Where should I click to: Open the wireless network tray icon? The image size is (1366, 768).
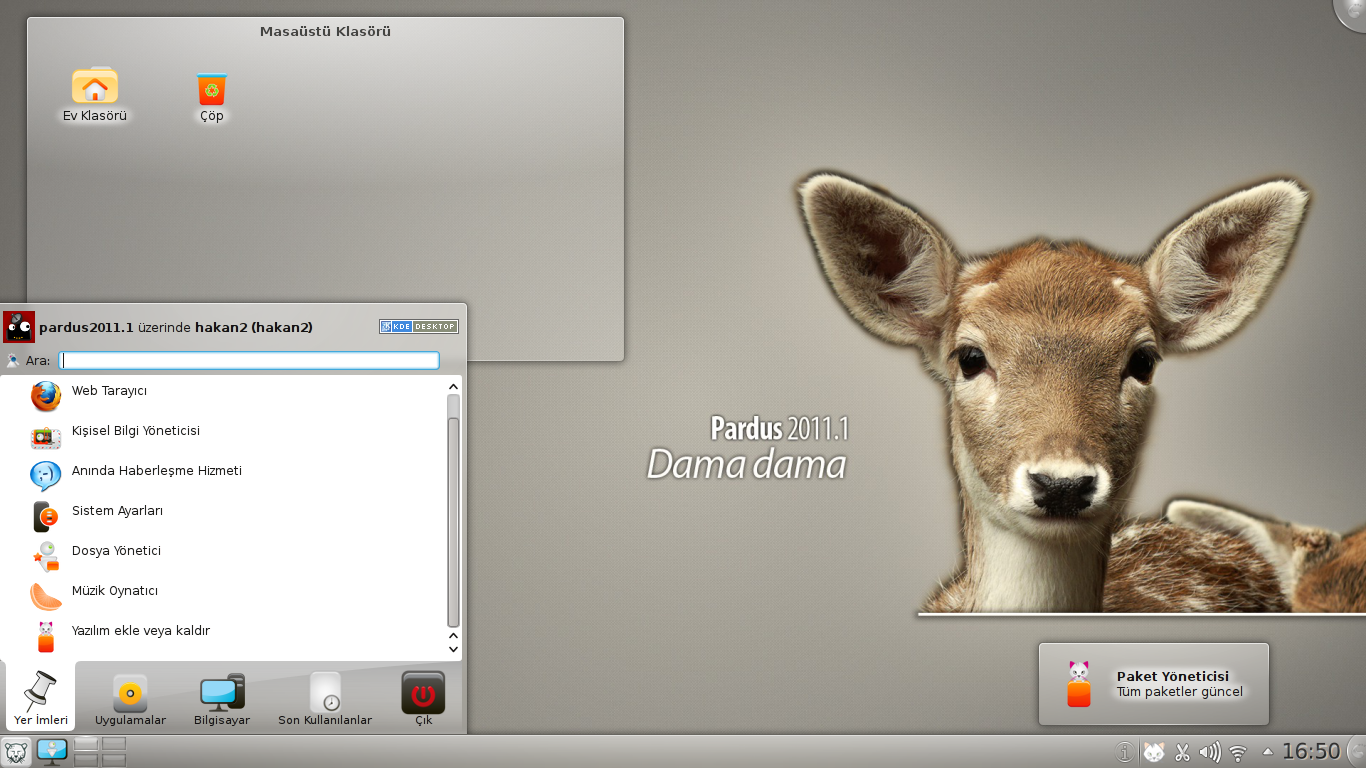[x=1239, y=752]
